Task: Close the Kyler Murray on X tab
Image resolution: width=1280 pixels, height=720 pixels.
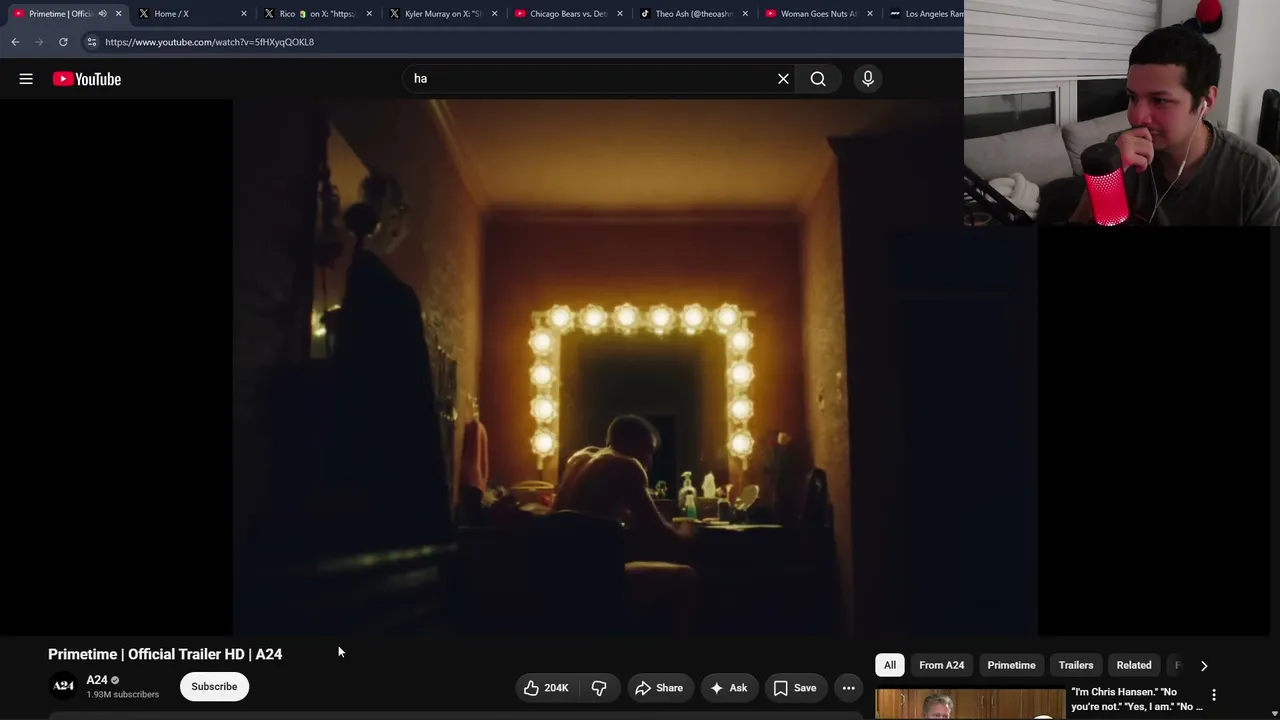Action: click(494, 14)
